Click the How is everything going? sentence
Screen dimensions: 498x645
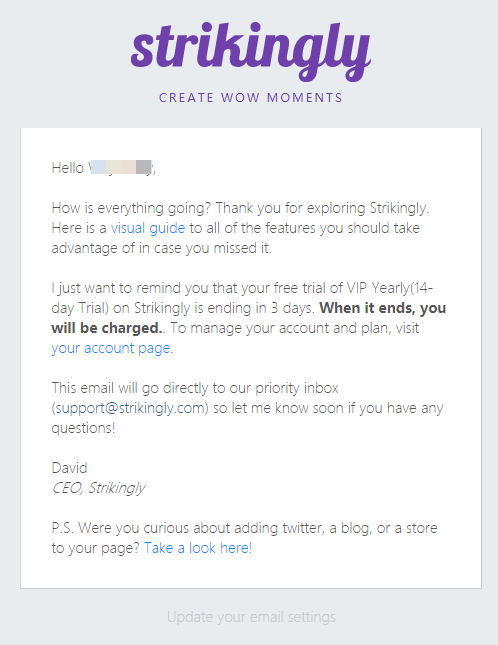point(131,208)
